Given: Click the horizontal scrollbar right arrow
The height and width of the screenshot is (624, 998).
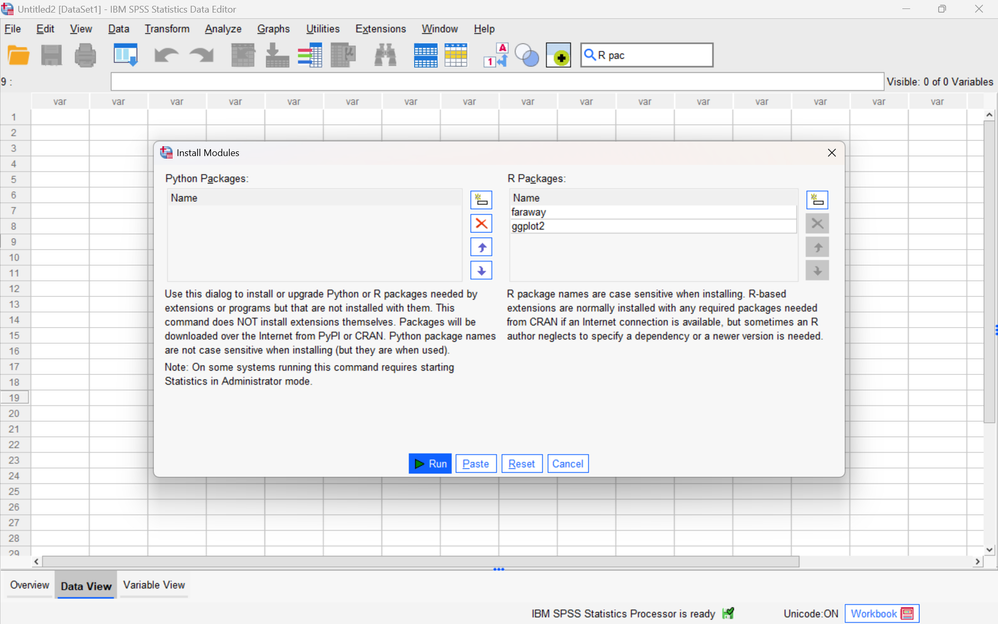Looking at the screenshot, I should coord(978,562).
